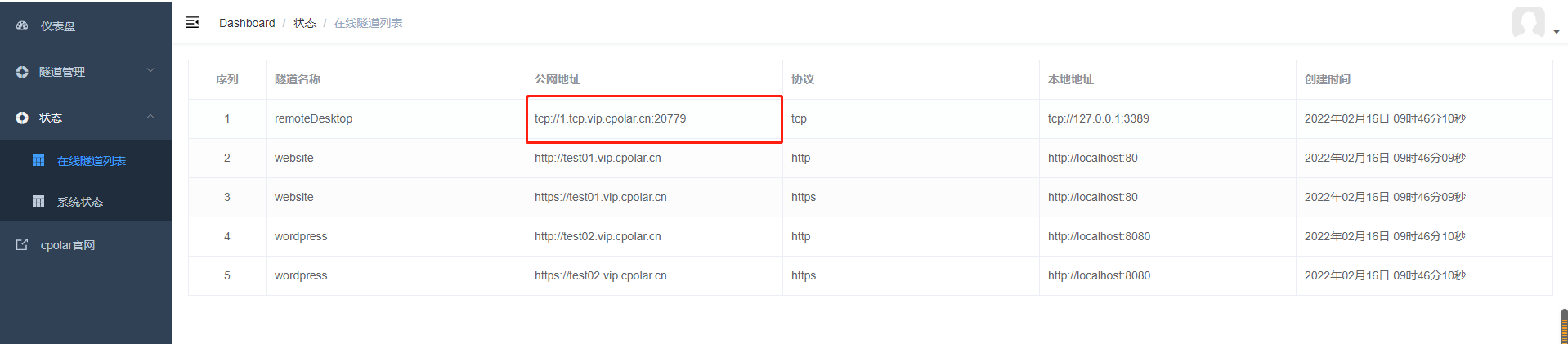The width and height of the screenshot is (1568, 344).
Task: Click the 系统状态 grid icon
Action: coord(38,201)
